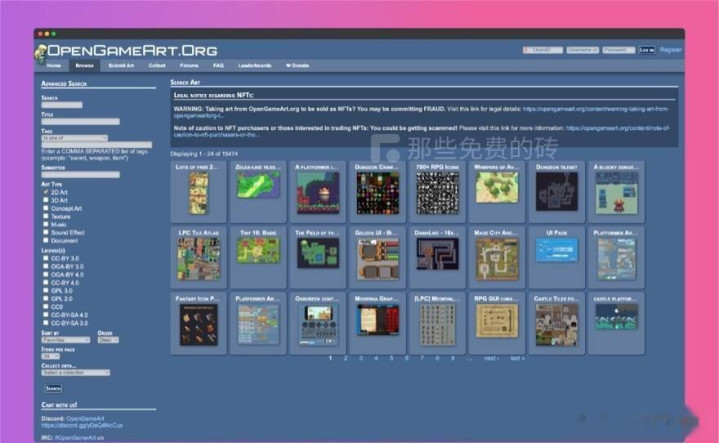Check the Sound Effect checkbox

coord(45,232)
